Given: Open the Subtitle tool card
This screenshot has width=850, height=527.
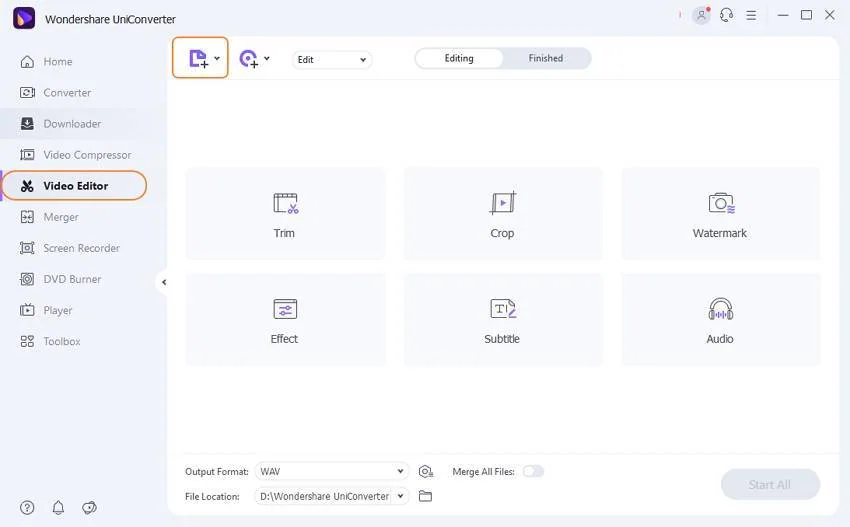Looking at the screenshot, I should (503, 319).
